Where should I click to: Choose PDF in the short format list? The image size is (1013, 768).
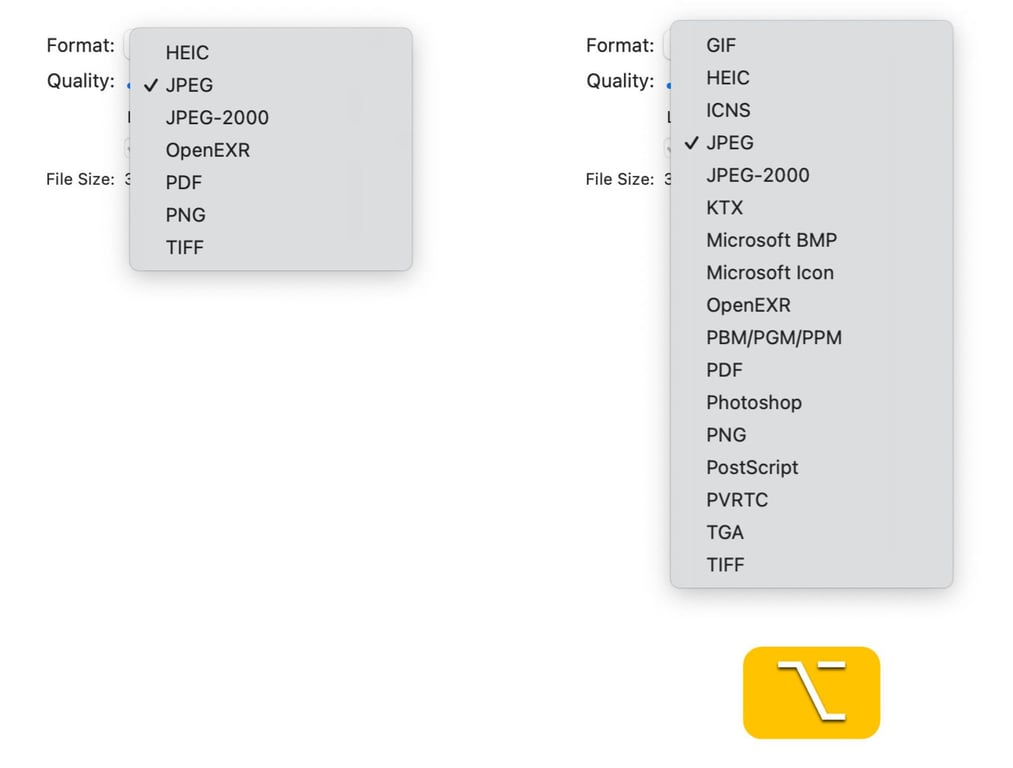click(271, 182)
